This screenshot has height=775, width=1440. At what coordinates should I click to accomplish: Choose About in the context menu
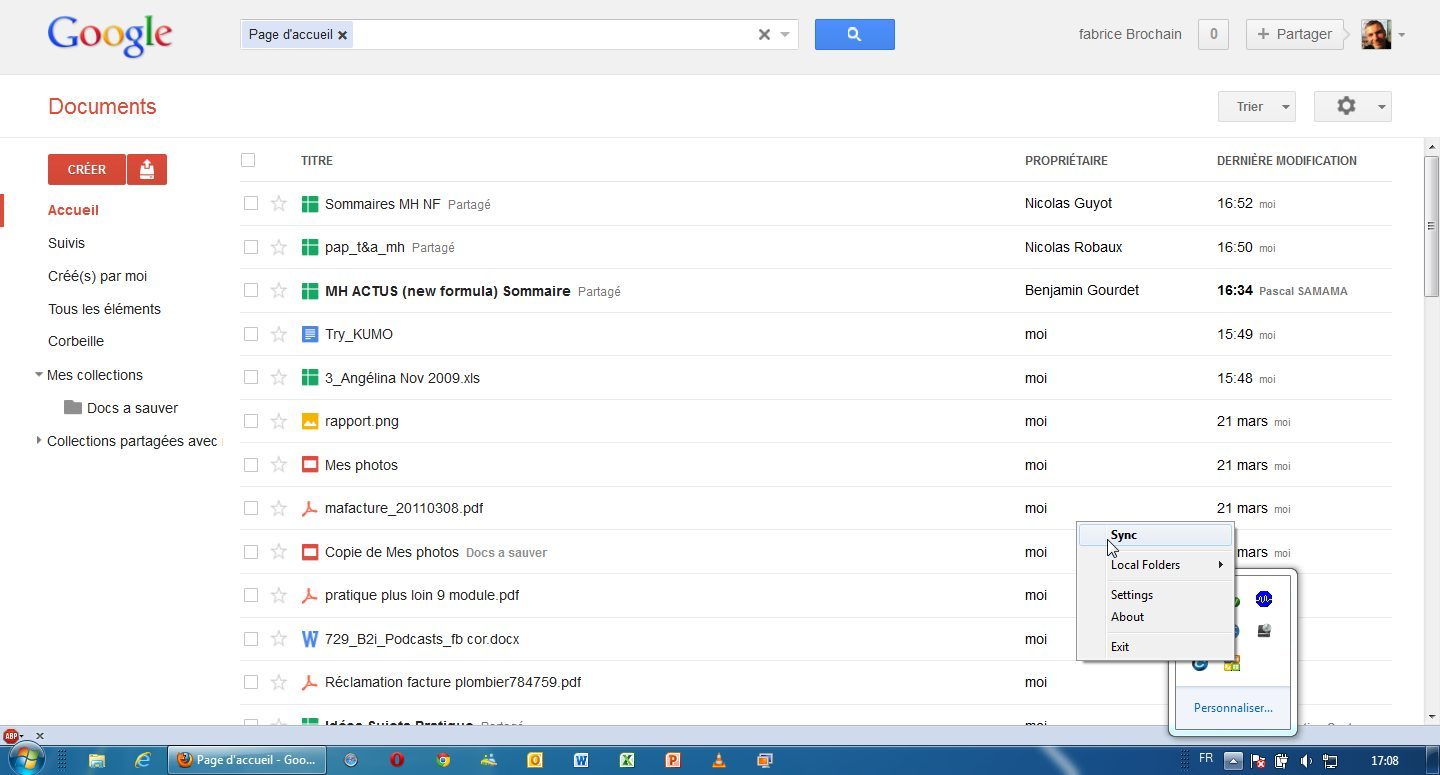1155,617
